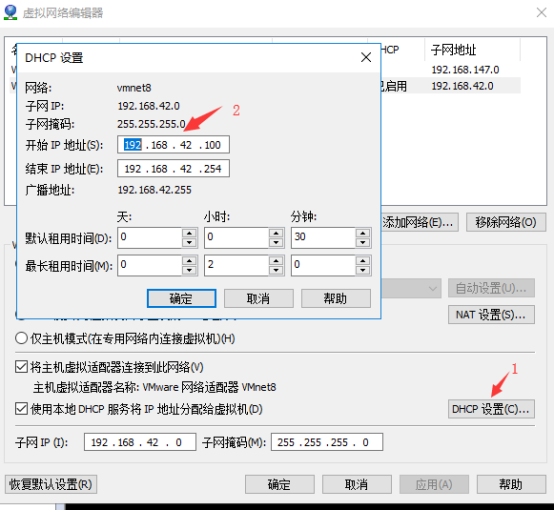Confirm DHCP settings with 确定 in dialog
Screen dimensions: 554x510
click(x=181, y=299)
